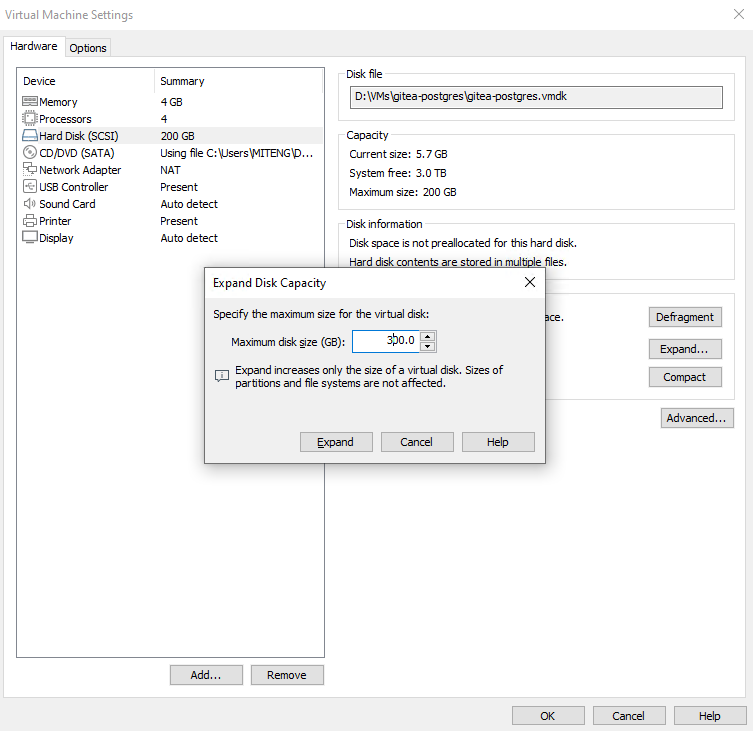Switch to the Hardware tab
This screenshot has width=753, height=731.
click(x=34, y=47)
